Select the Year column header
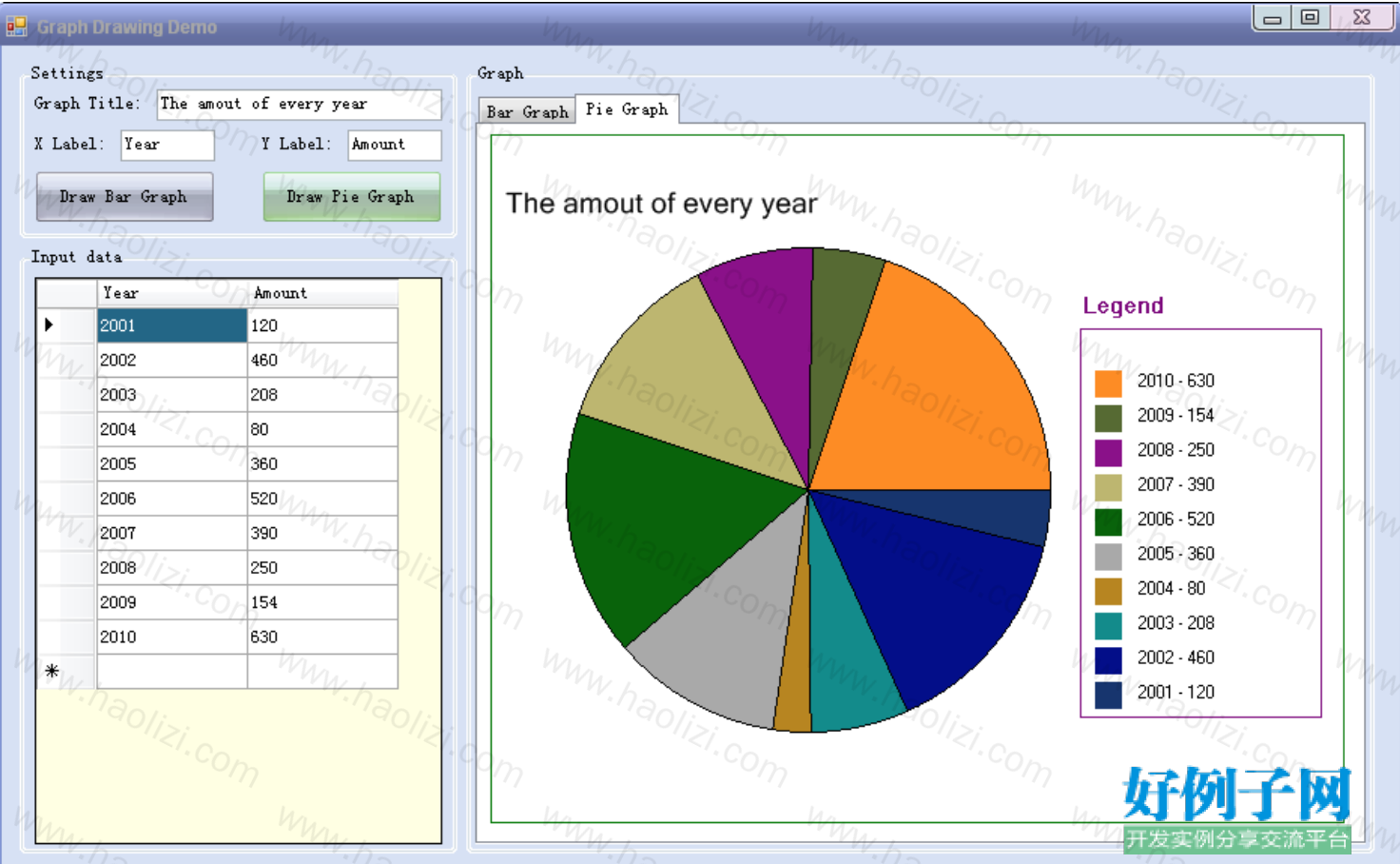 click(172, 293)
